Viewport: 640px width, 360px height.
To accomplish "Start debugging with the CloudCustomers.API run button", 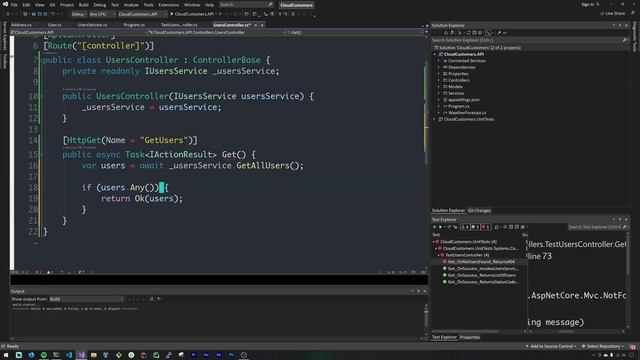I will [x=192, y=14].
